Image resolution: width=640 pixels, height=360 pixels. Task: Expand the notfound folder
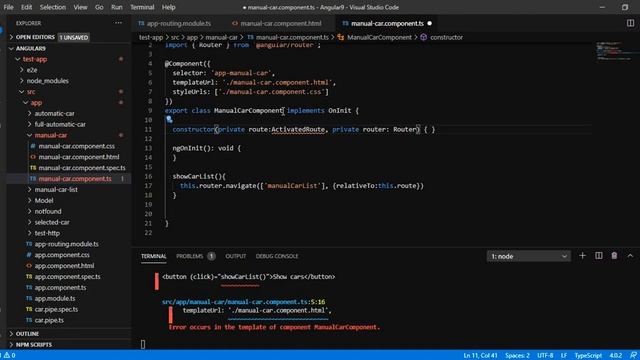[48, 211]
